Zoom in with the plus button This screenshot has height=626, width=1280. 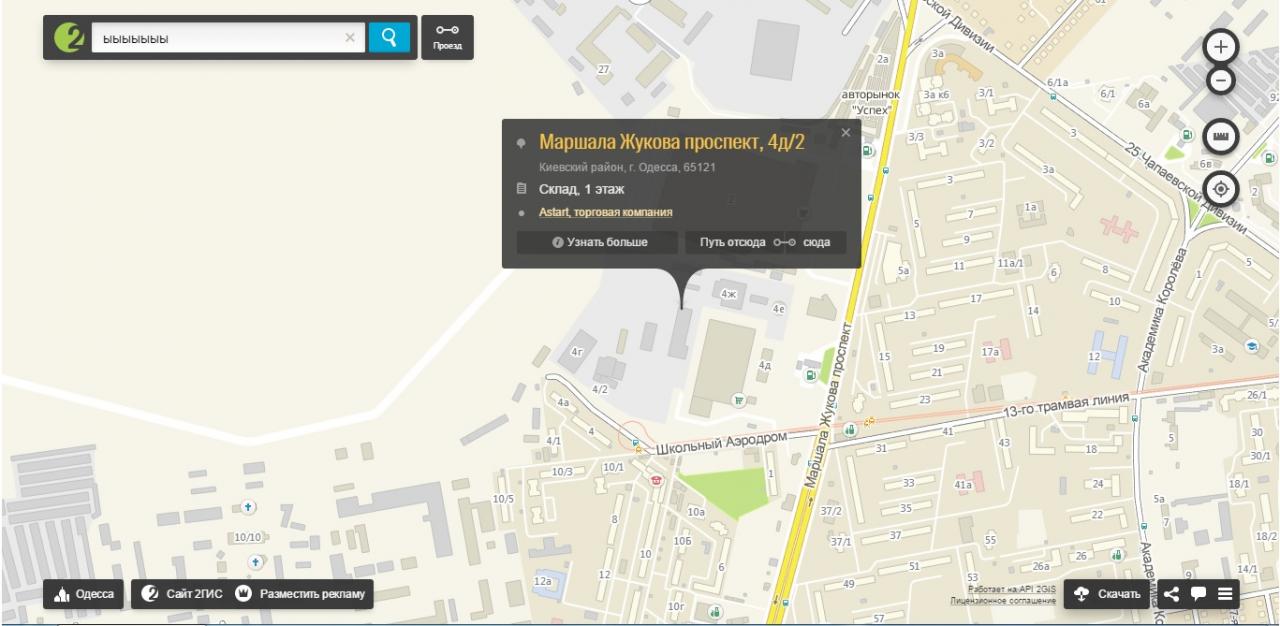(1221, 46)
